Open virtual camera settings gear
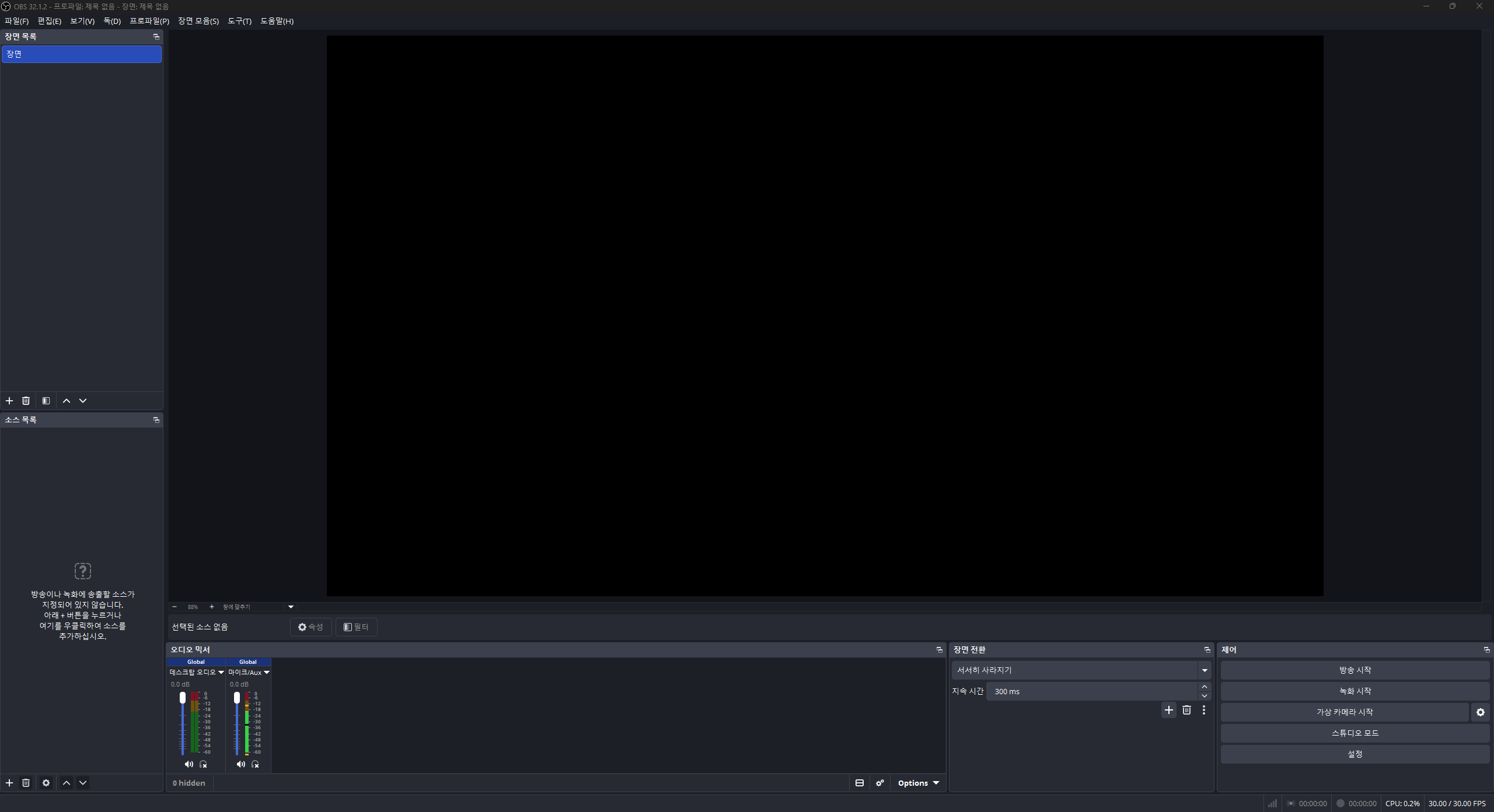1494x812 pixels. [1481, 712]
